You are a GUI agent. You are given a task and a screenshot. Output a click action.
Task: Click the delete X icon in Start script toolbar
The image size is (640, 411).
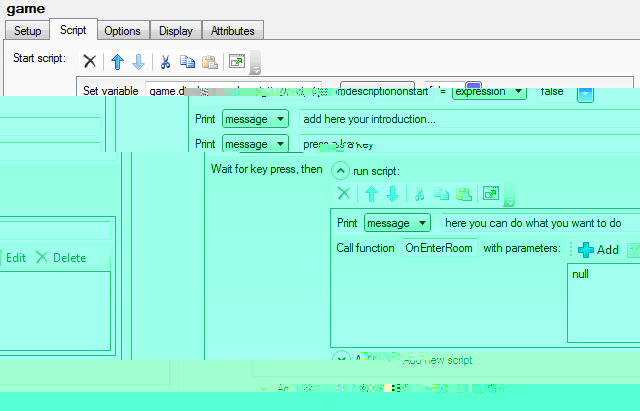tap(90, 62)
